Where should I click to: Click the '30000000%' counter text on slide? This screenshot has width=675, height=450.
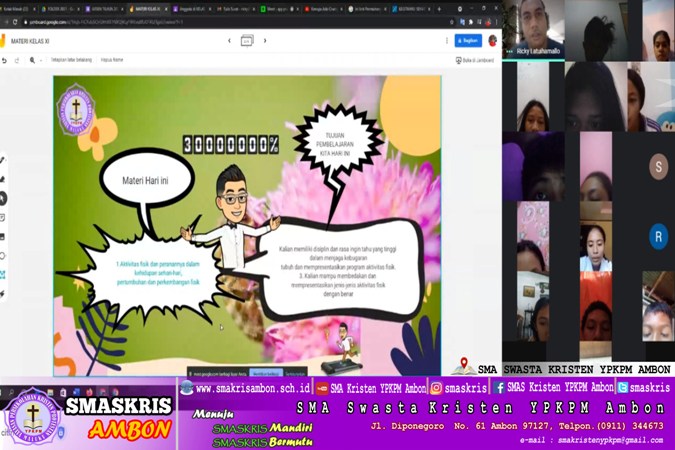[x=231, y=144]
